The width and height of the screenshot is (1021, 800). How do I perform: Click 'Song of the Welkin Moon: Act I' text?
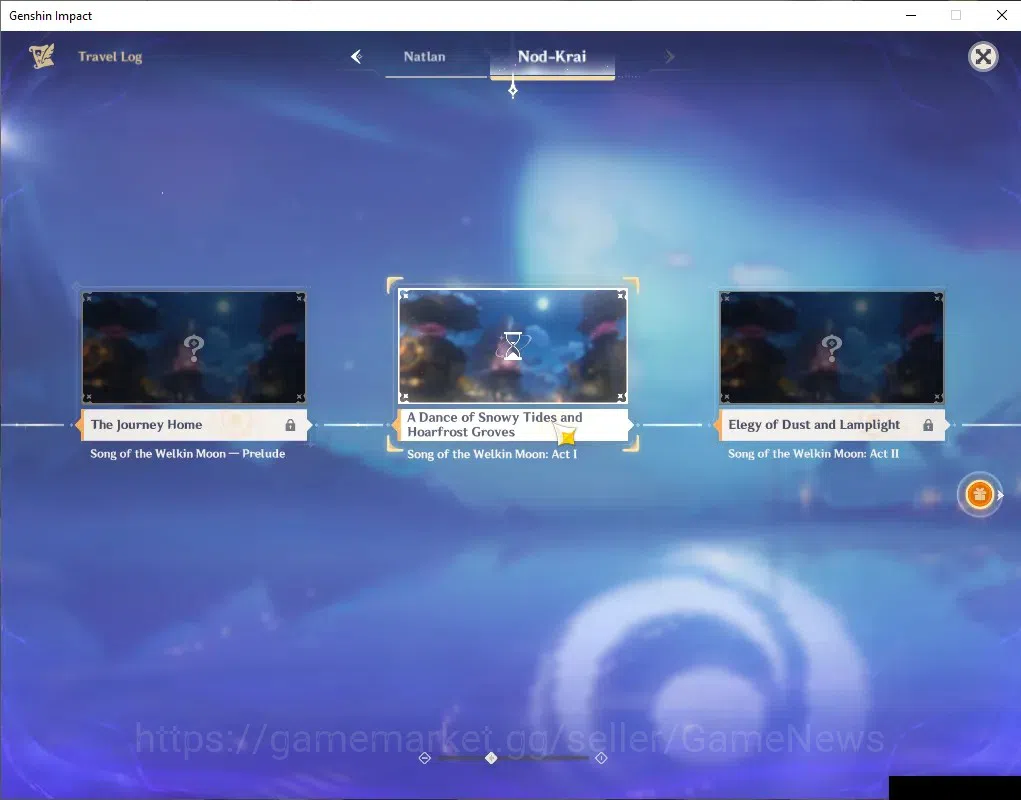point(492,454)
